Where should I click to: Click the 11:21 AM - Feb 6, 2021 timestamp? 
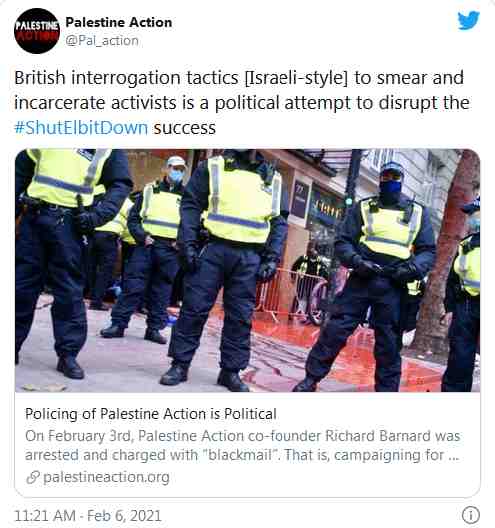(x=88, y=516)
